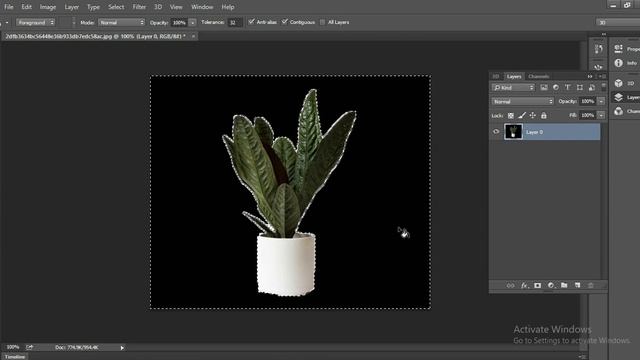Open the Type menu
The height and width of the screenshot is (360, 640).
click(93, 7)
